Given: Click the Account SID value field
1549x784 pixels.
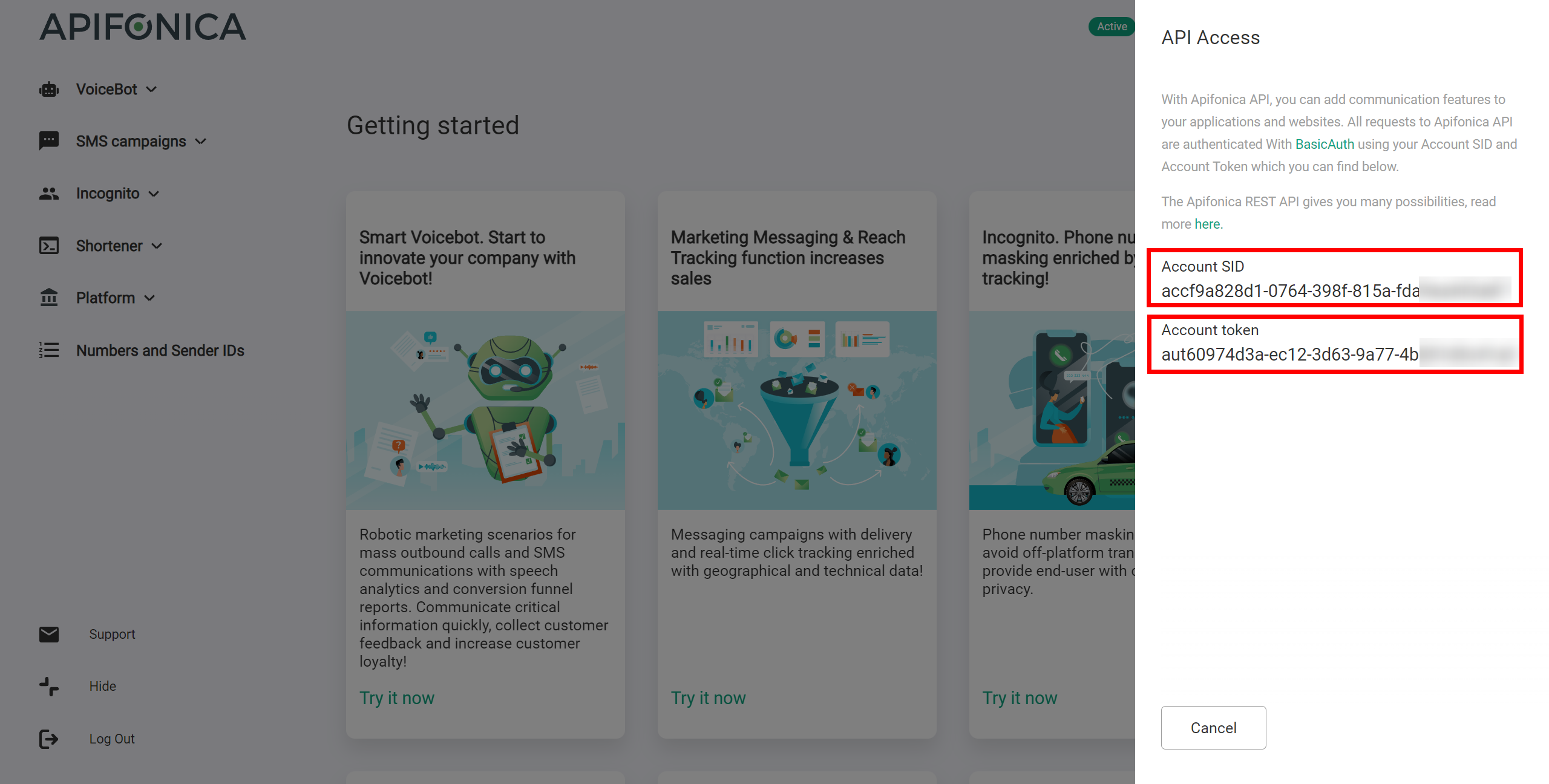Looking at the screenshot, I should click(1335, 291).
